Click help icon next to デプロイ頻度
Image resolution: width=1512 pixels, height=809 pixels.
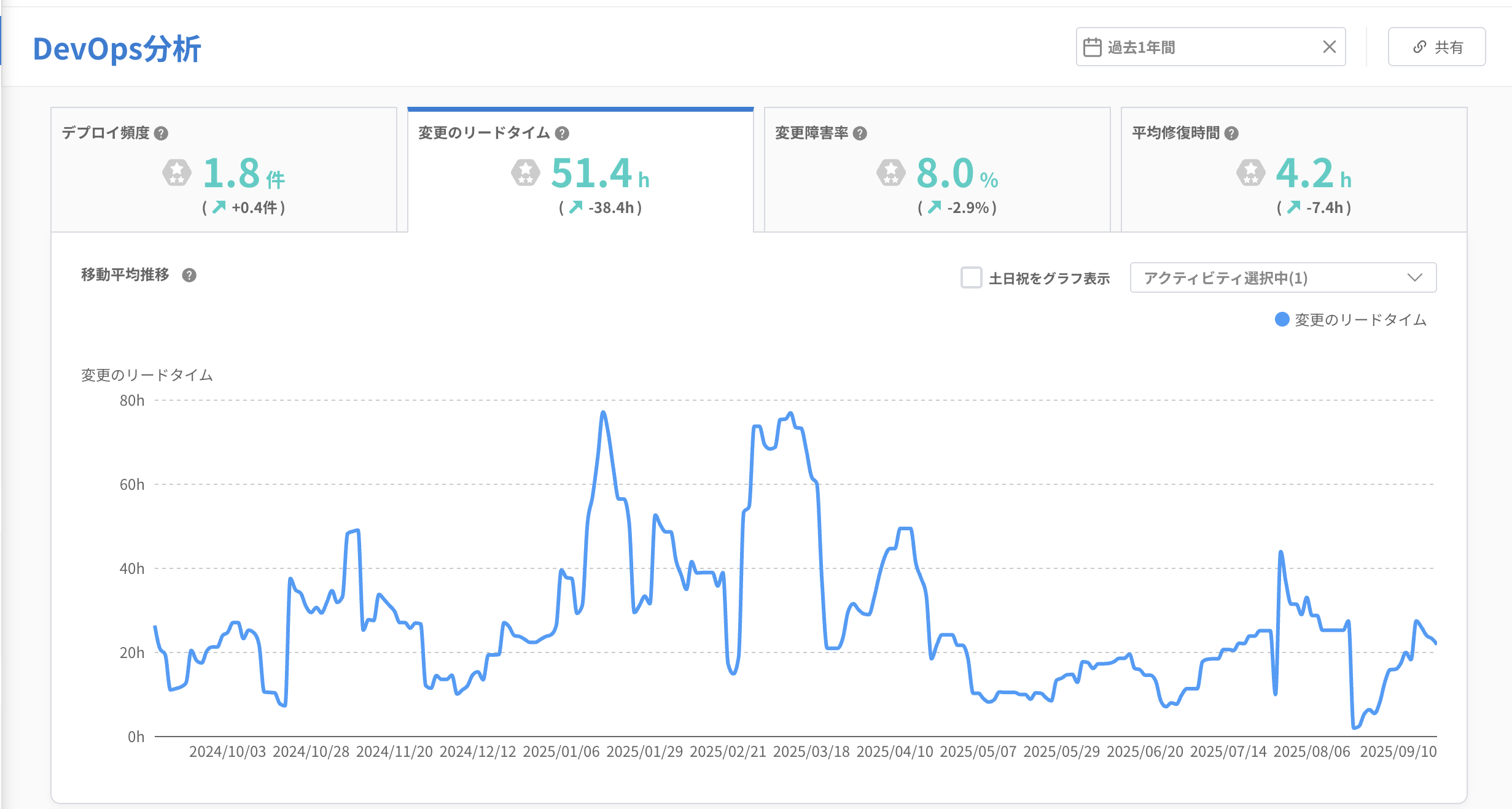pos(161,133)
